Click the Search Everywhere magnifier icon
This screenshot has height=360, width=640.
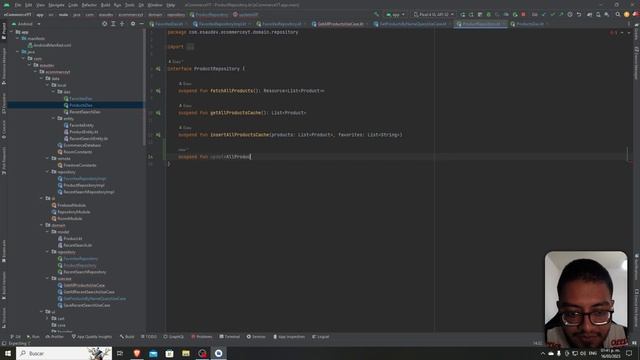(618, 14)
